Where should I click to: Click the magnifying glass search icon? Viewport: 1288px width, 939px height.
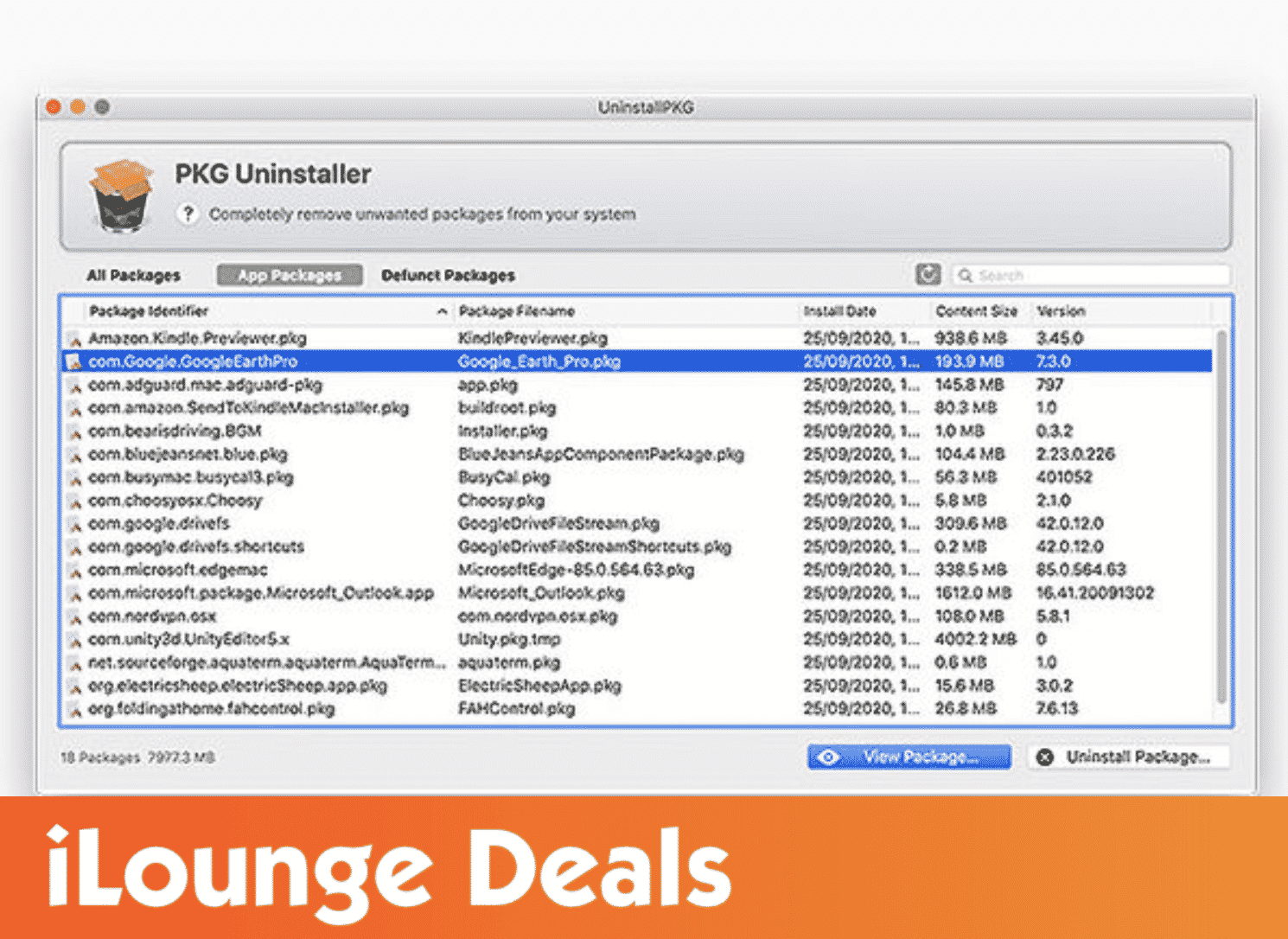(966, 276)
